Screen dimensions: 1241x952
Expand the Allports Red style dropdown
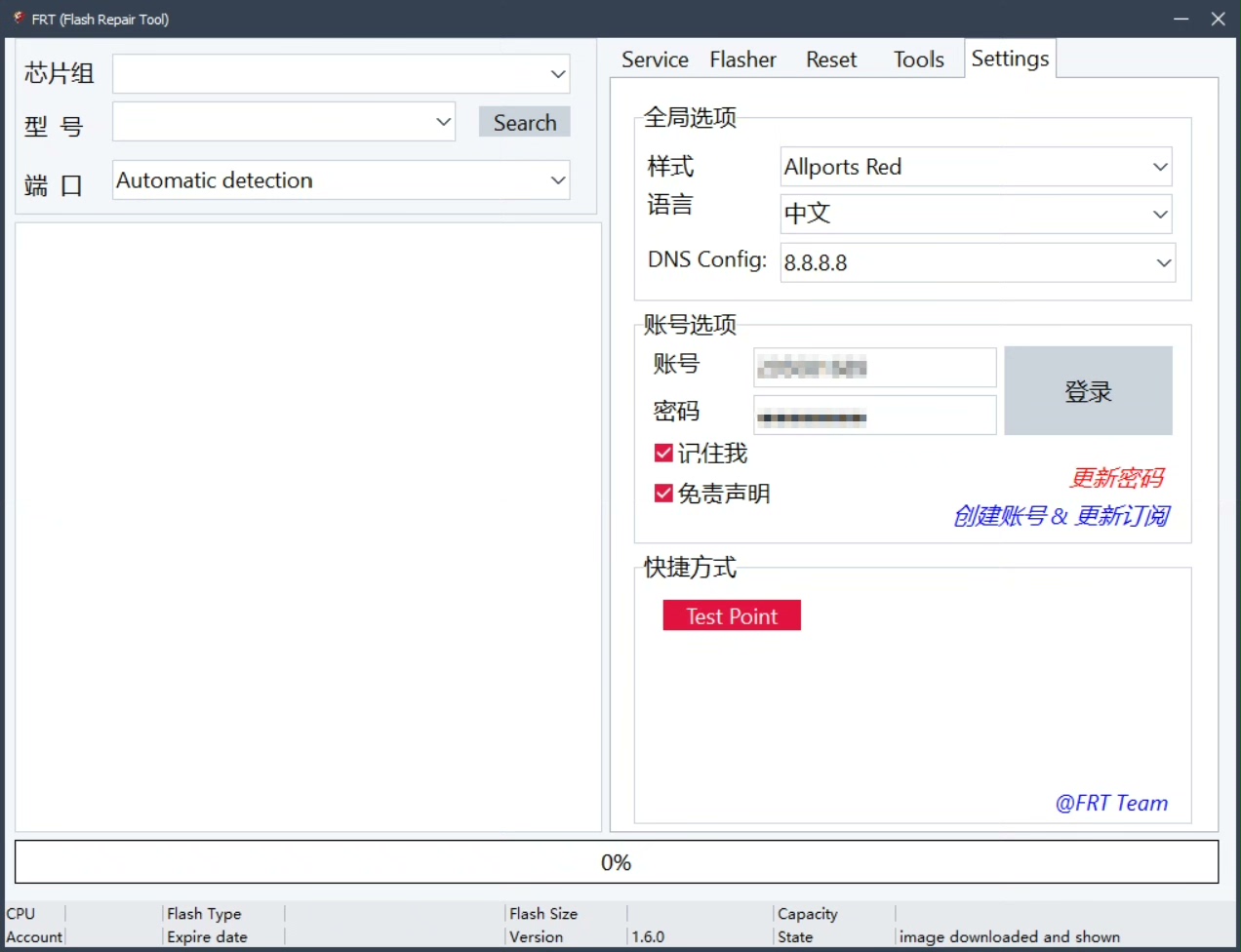(1159, 167)
